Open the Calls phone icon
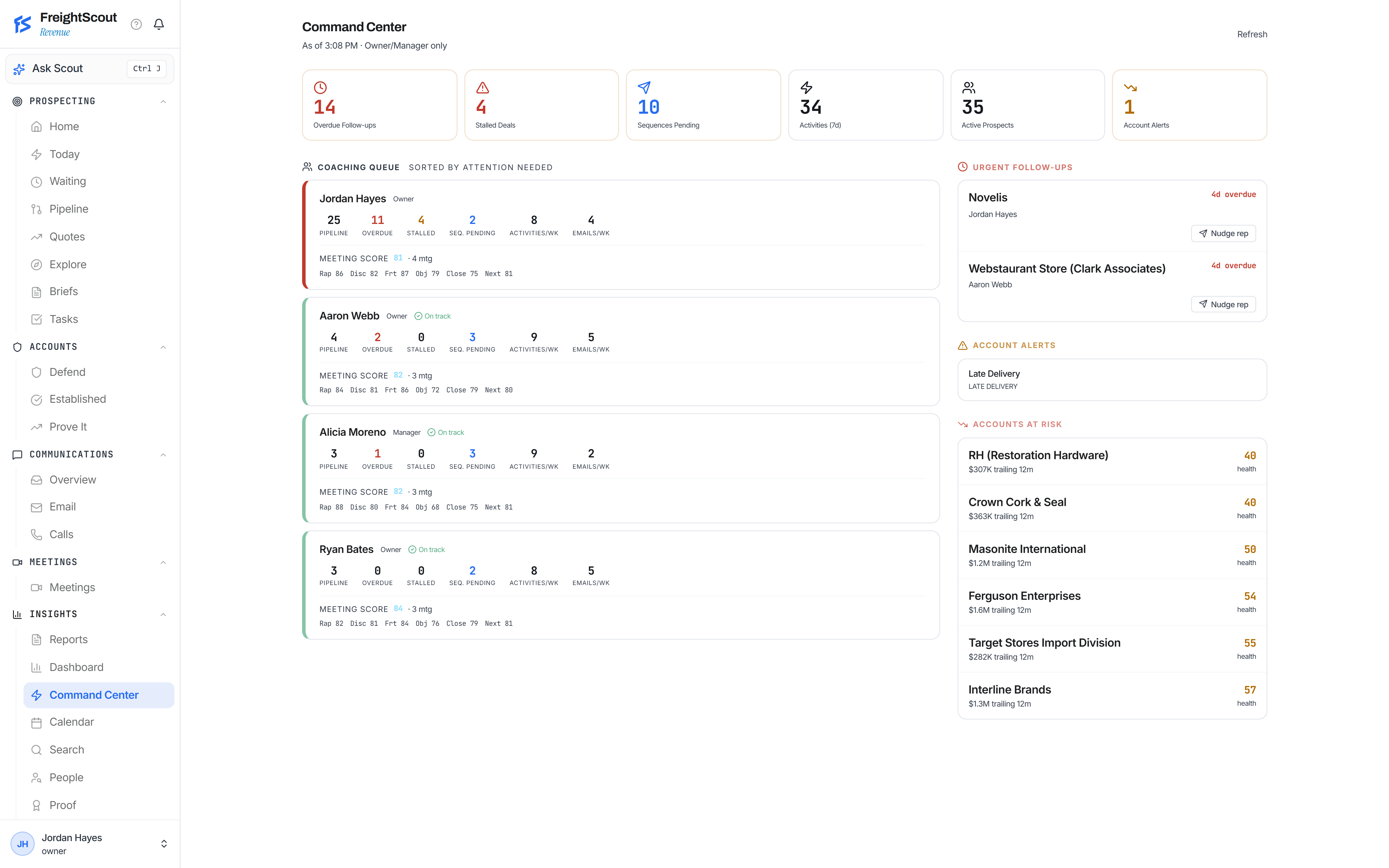This screenshot has height=868, width=1389. tap(36, 534)
